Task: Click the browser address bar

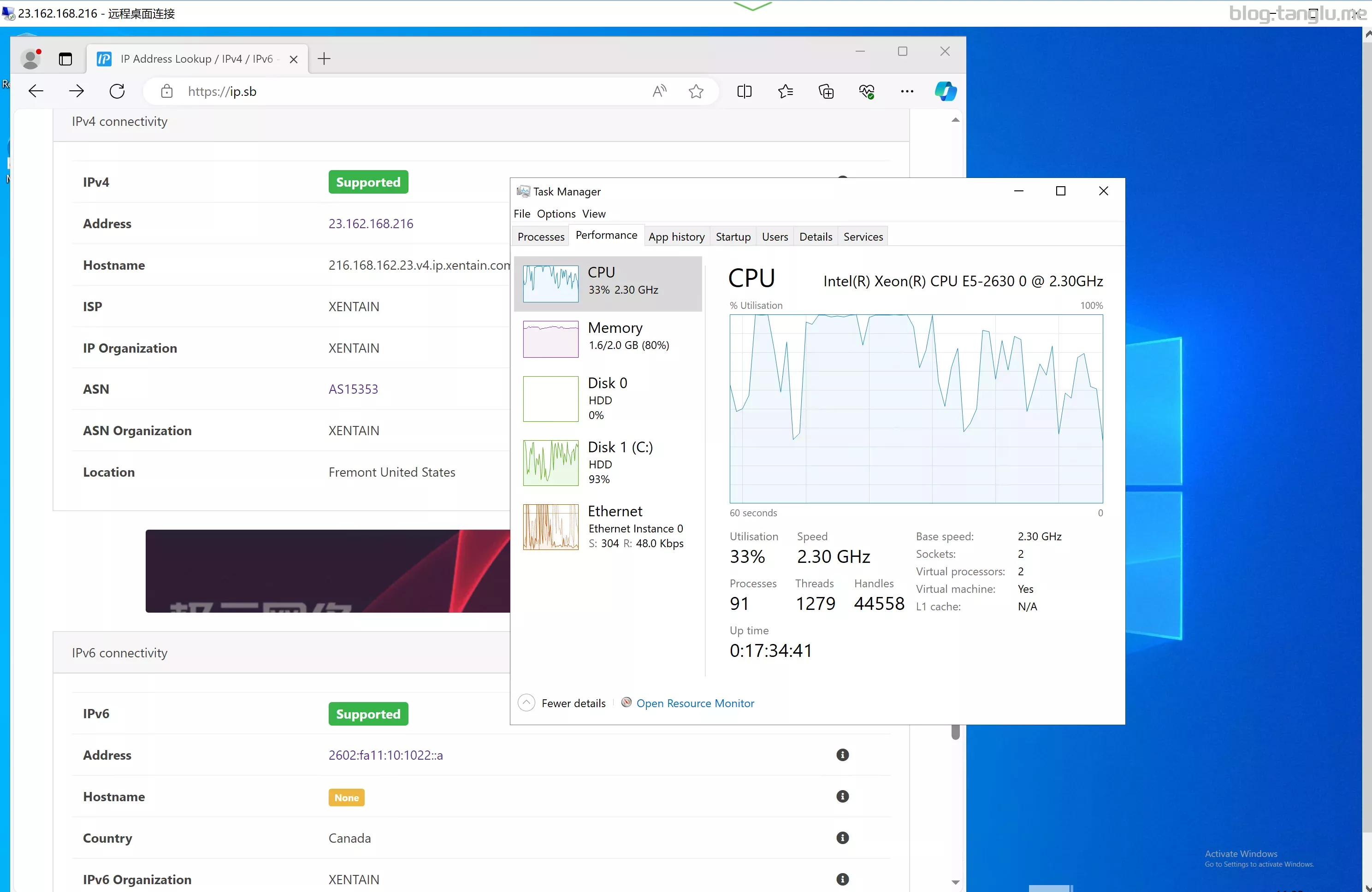Action: pyautogui.click(x=403, y=91)
